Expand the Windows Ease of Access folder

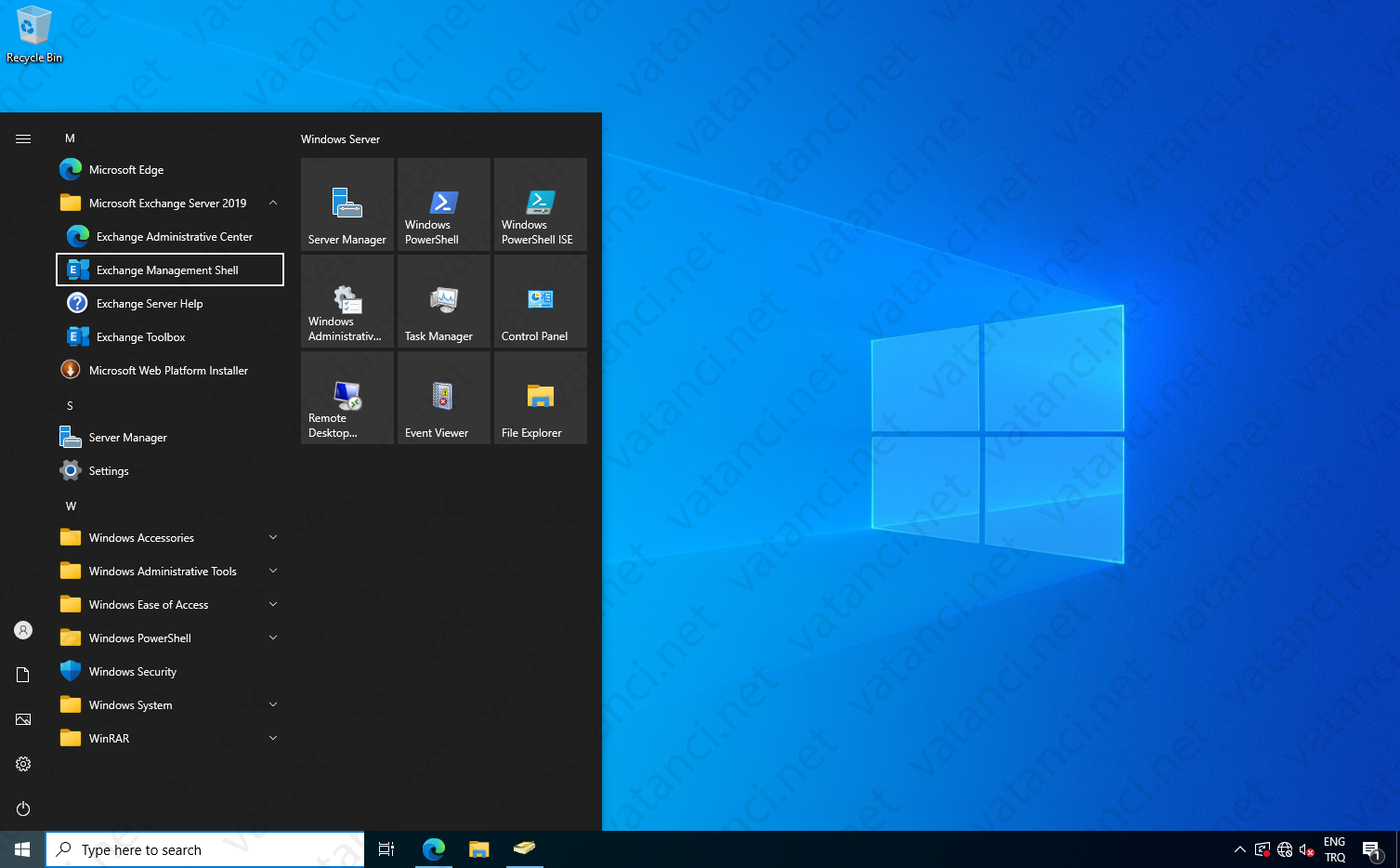tap(170, 604)
